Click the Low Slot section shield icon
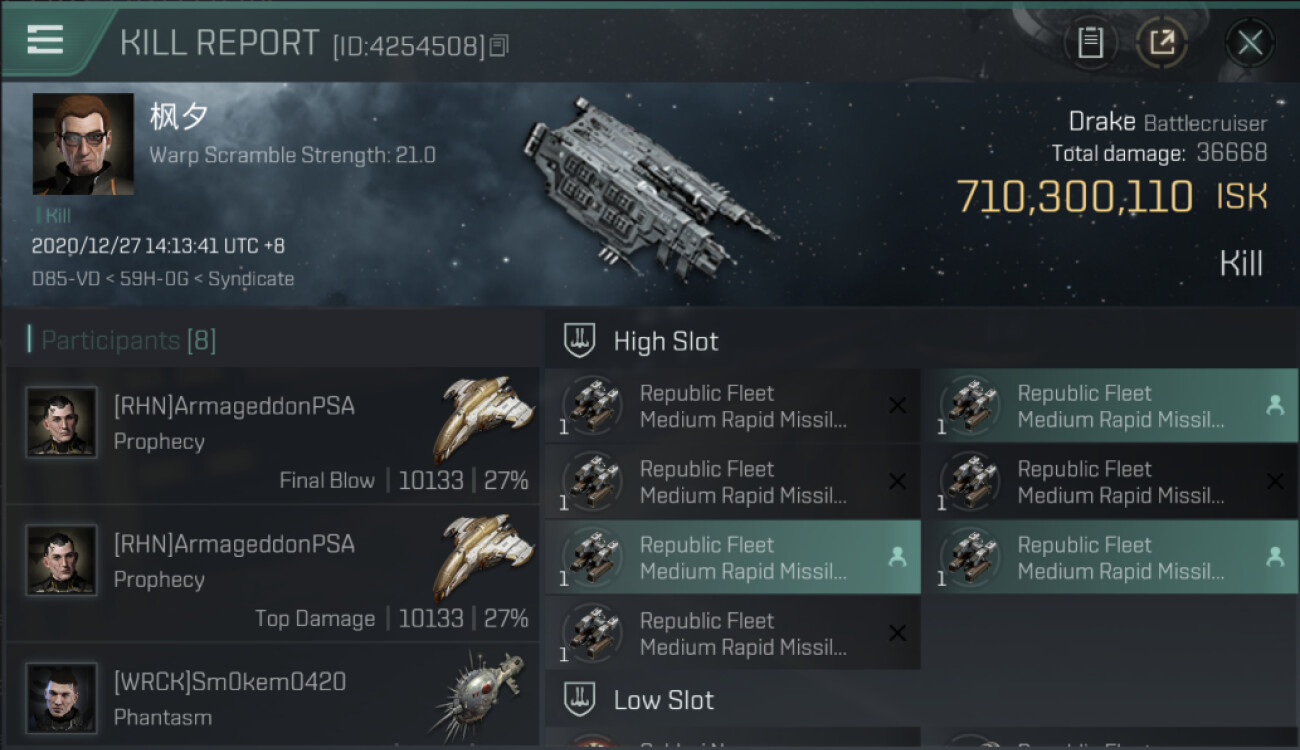This screenshot has width=1300, height=750. 580,699
